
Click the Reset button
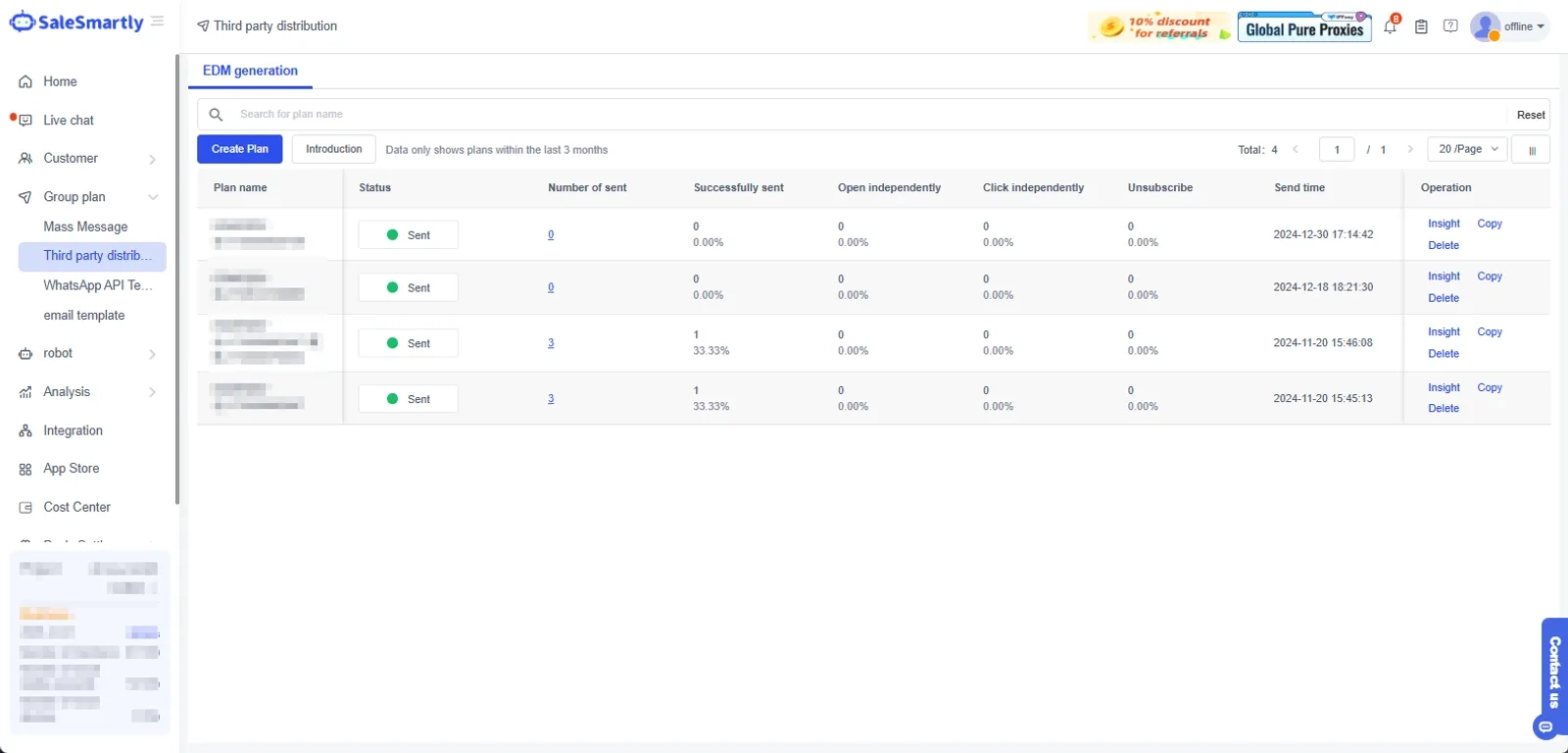point(1531,115)
